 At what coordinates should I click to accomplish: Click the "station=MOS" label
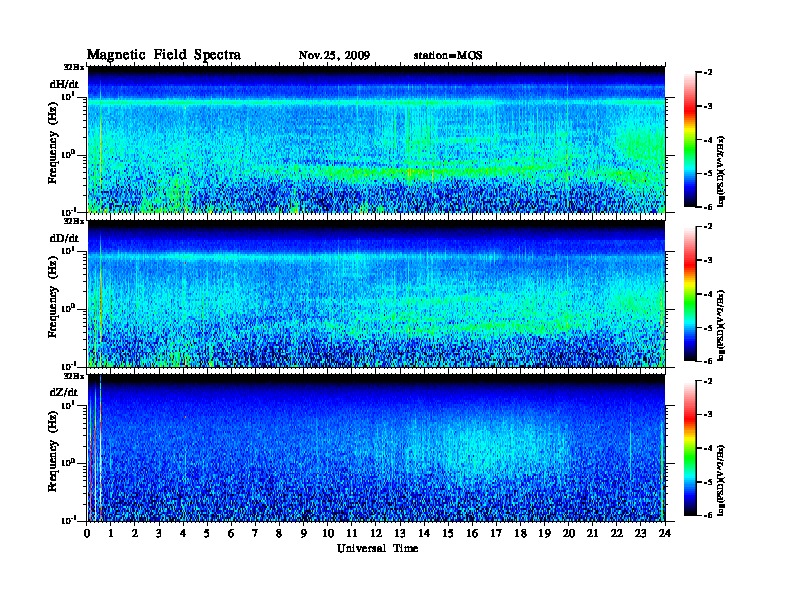(448, 56)
